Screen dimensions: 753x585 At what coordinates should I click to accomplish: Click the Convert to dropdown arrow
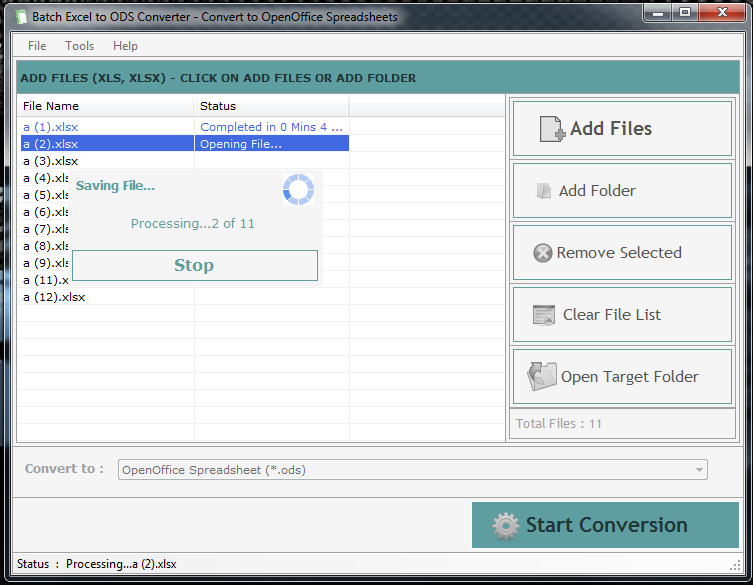click(700, 470)
